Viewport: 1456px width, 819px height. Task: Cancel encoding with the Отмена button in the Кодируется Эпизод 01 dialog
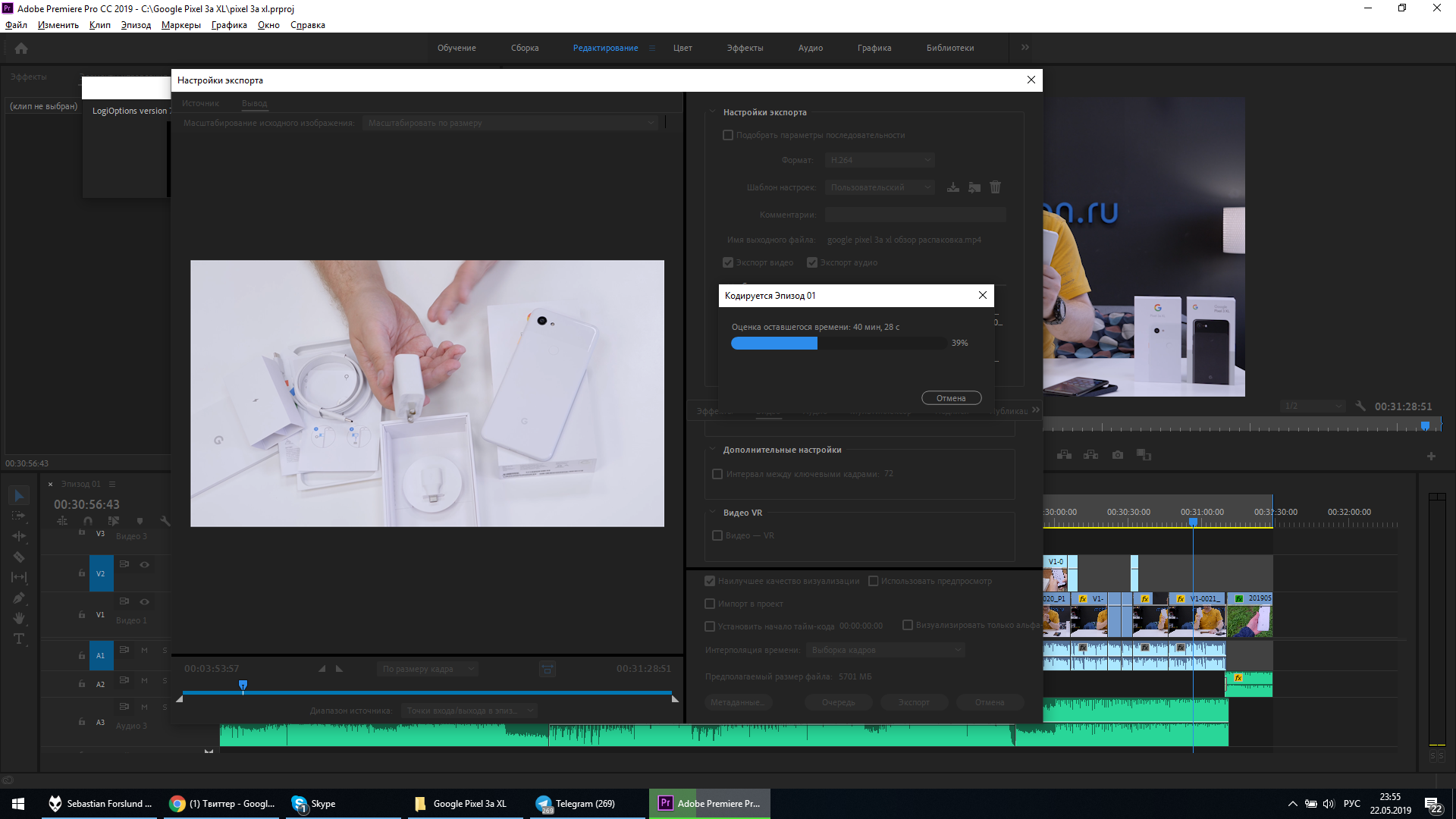coord(951,398)
